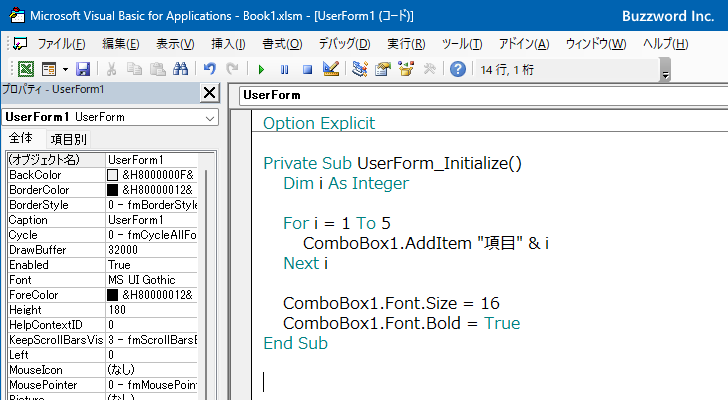This screenshot has width=728, height=400.
Task: Open the Object Browser icon
Action: (406, 69)
